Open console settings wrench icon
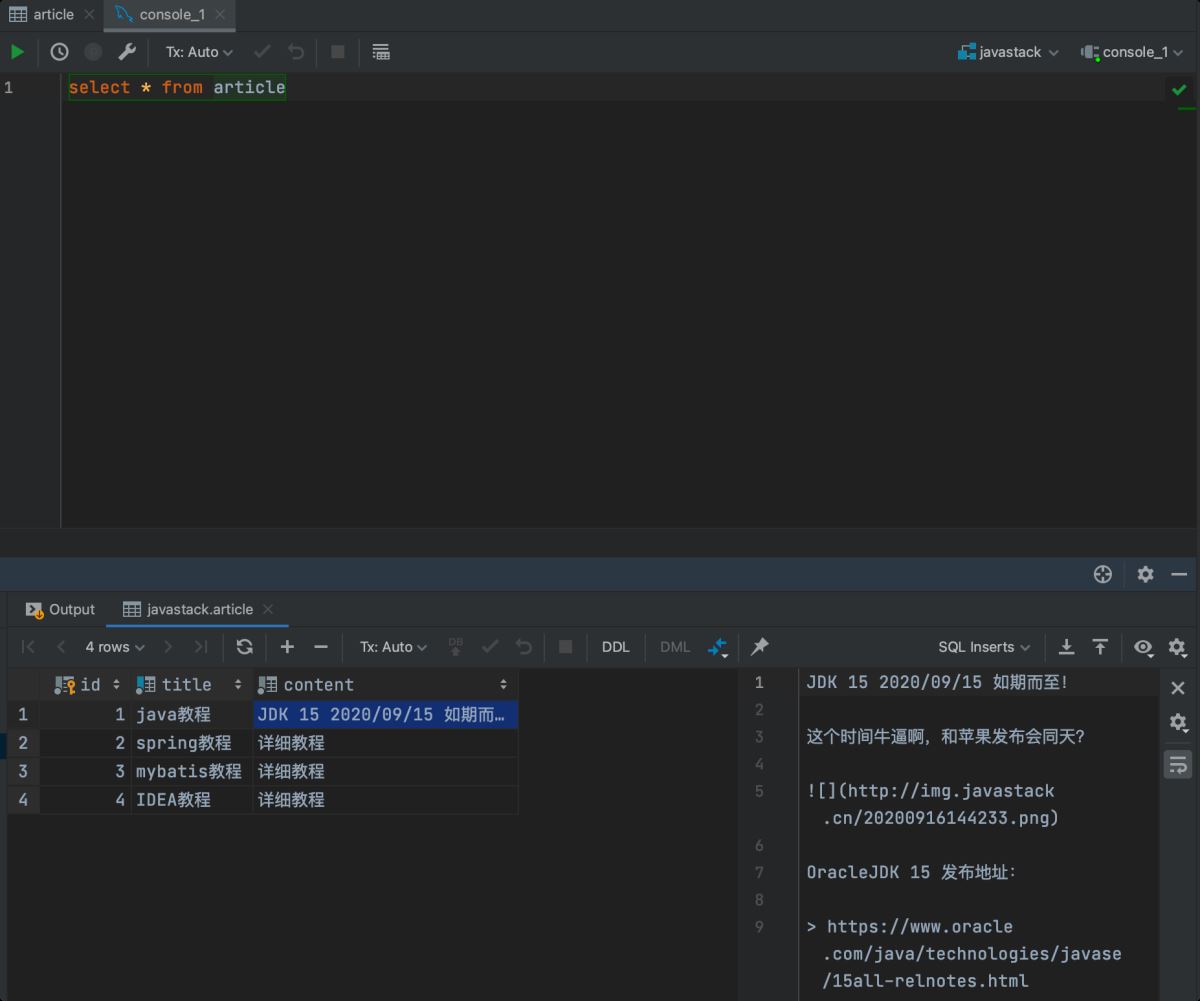 click(x=126, y=52)
